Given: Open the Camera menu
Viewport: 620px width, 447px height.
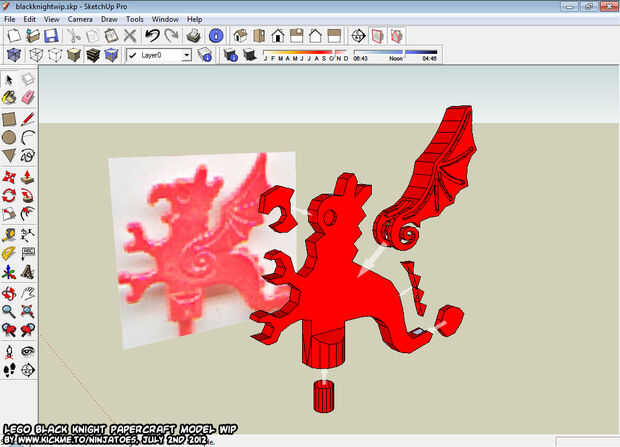Looking at the screenshot, I should click(x=80, y=19).
